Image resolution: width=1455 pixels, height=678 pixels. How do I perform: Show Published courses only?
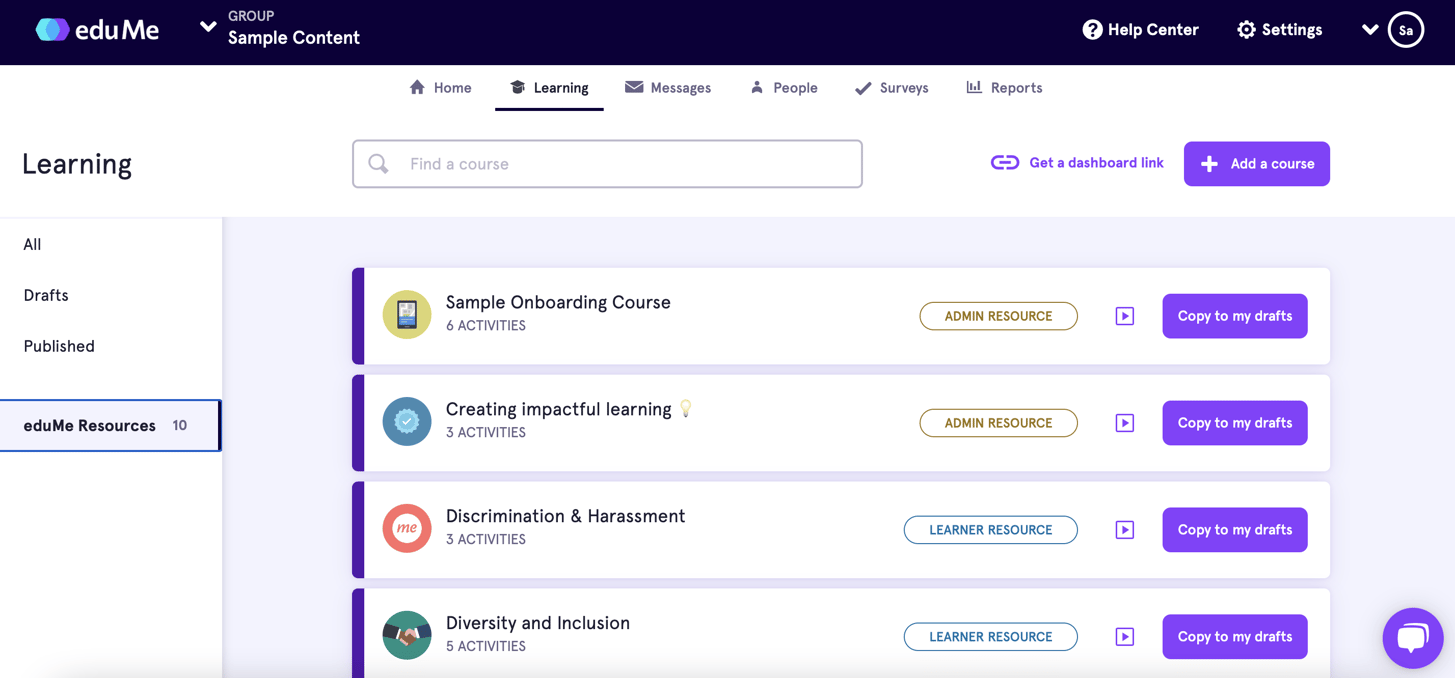(x=58, y=346)
